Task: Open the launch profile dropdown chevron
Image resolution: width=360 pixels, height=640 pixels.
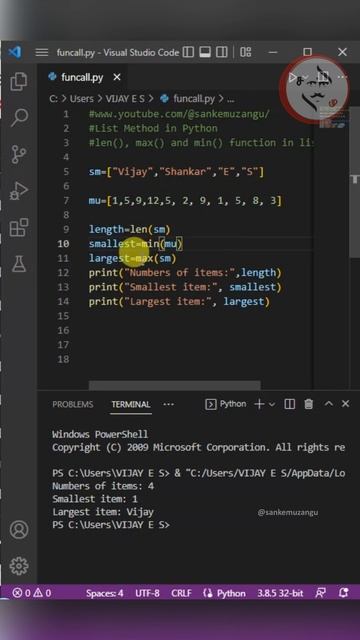Action: coord(271,404)
